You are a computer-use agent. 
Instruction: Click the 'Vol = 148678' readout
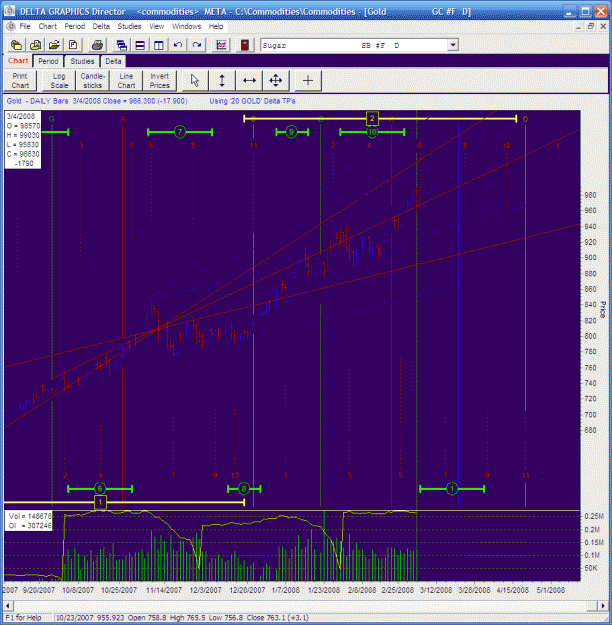pos(30,516)
